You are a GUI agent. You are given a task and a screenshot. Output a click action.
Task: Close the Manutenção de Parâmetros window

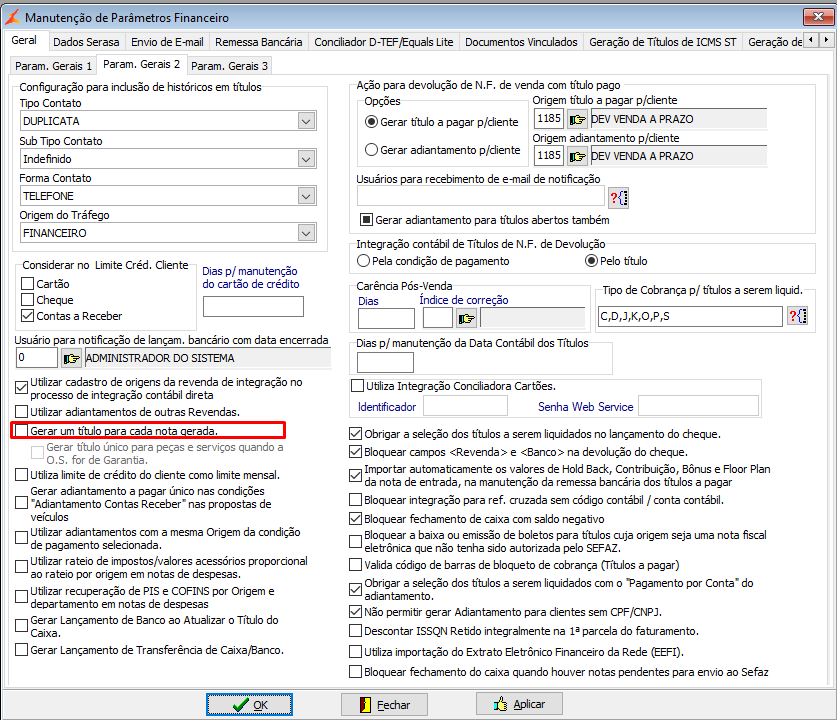click(x=818, y=17)
